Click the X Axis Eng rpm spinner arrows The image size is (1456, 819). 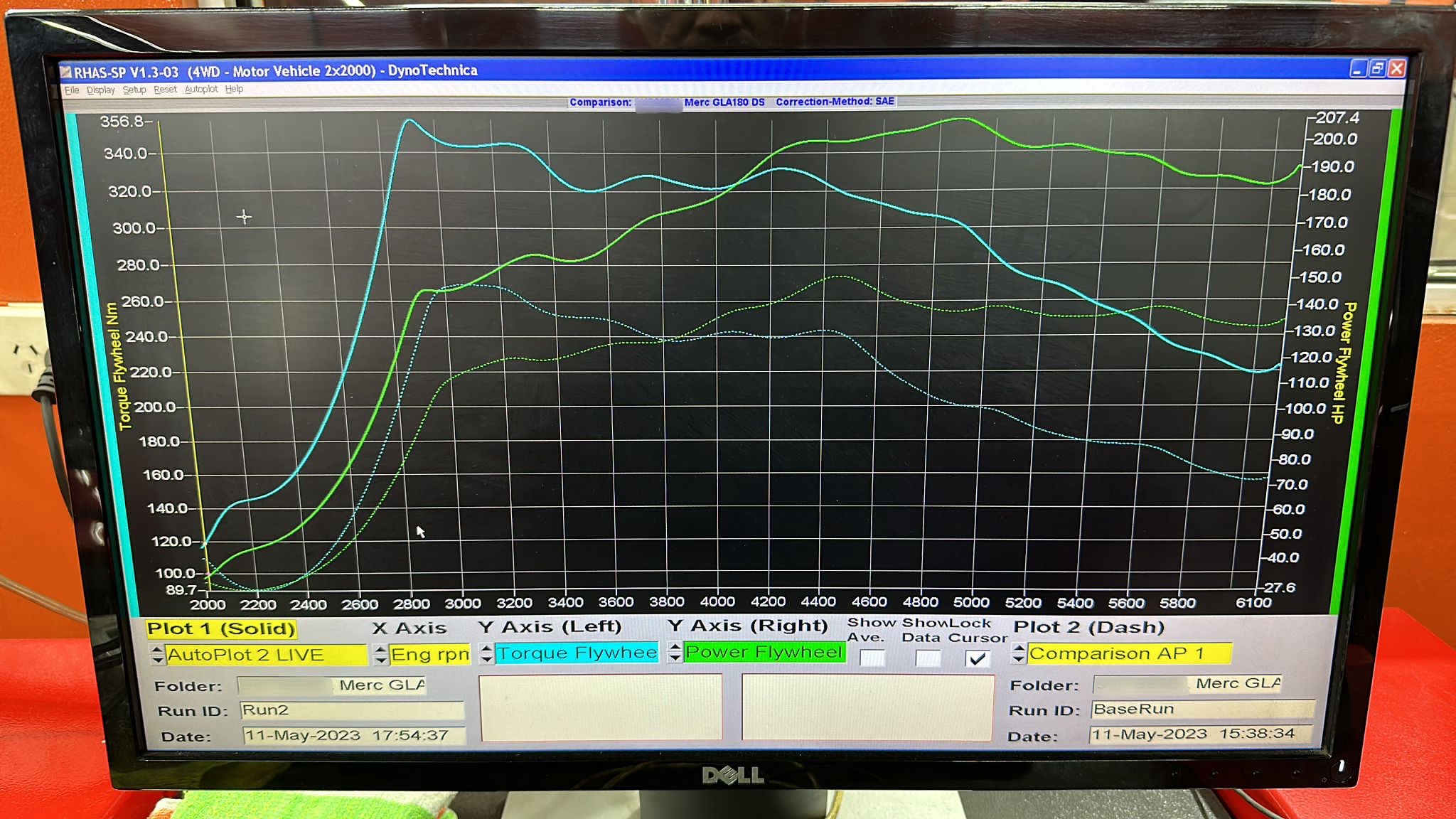click(x=380, y=654)
